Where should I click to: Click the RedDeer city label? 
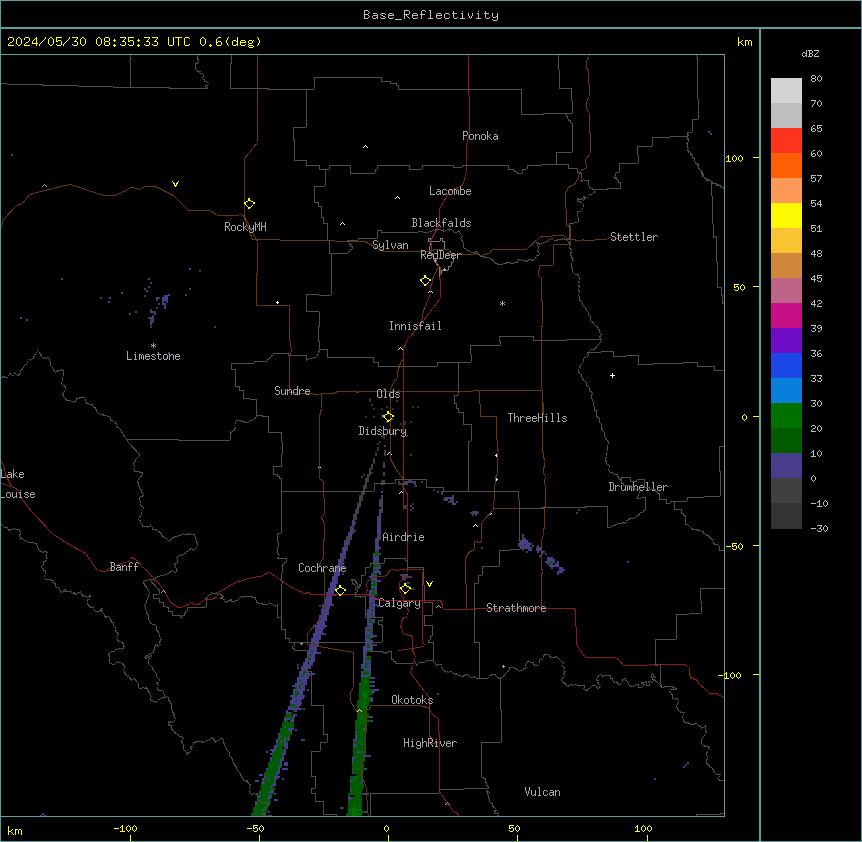tap(440, 255)
